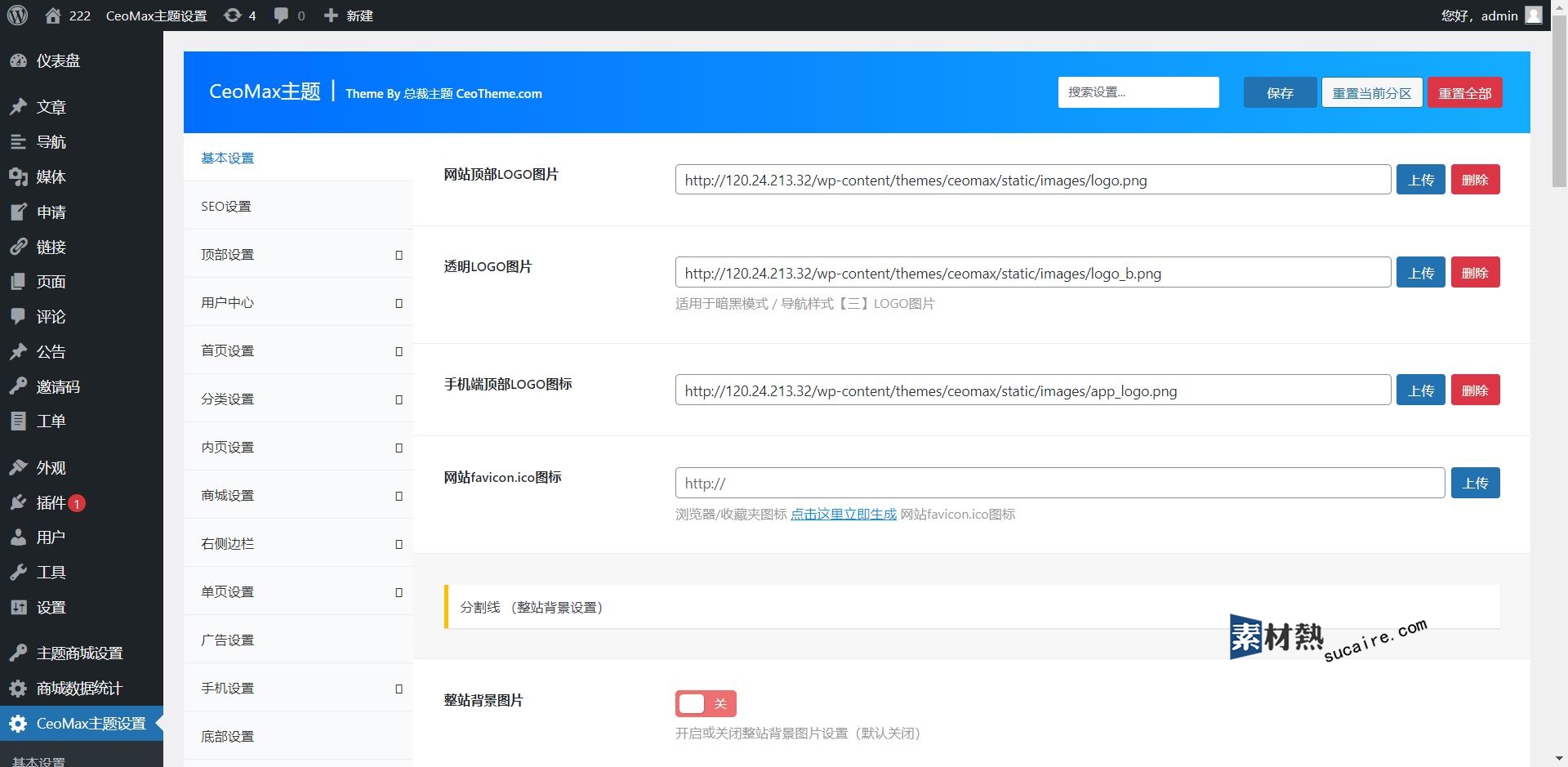
Task: Click the 重置当前分区 button
Action: pyautogui.click(x=1372, y=92)
